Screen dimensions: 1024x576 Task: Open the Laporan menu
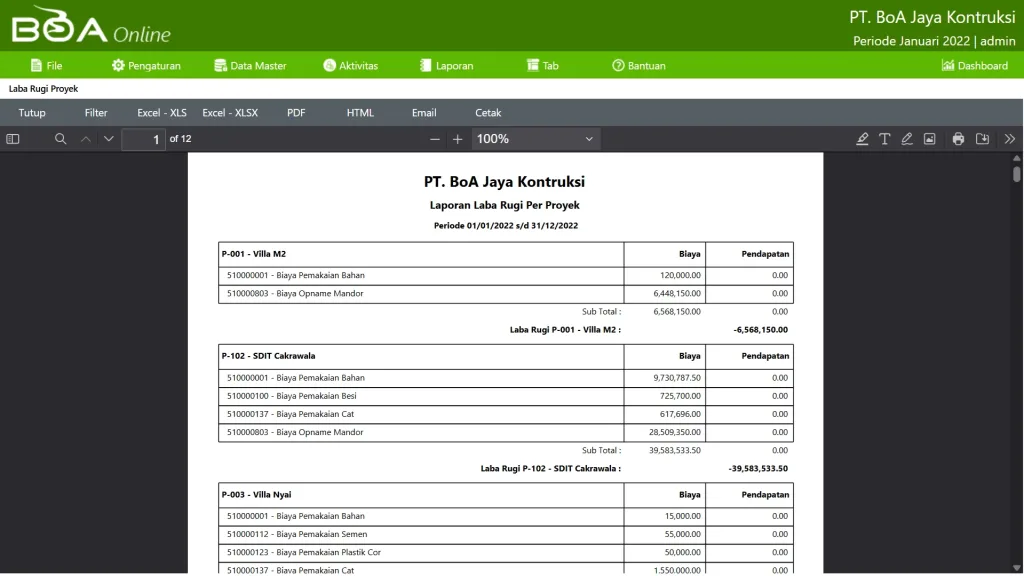coord(446,66)
